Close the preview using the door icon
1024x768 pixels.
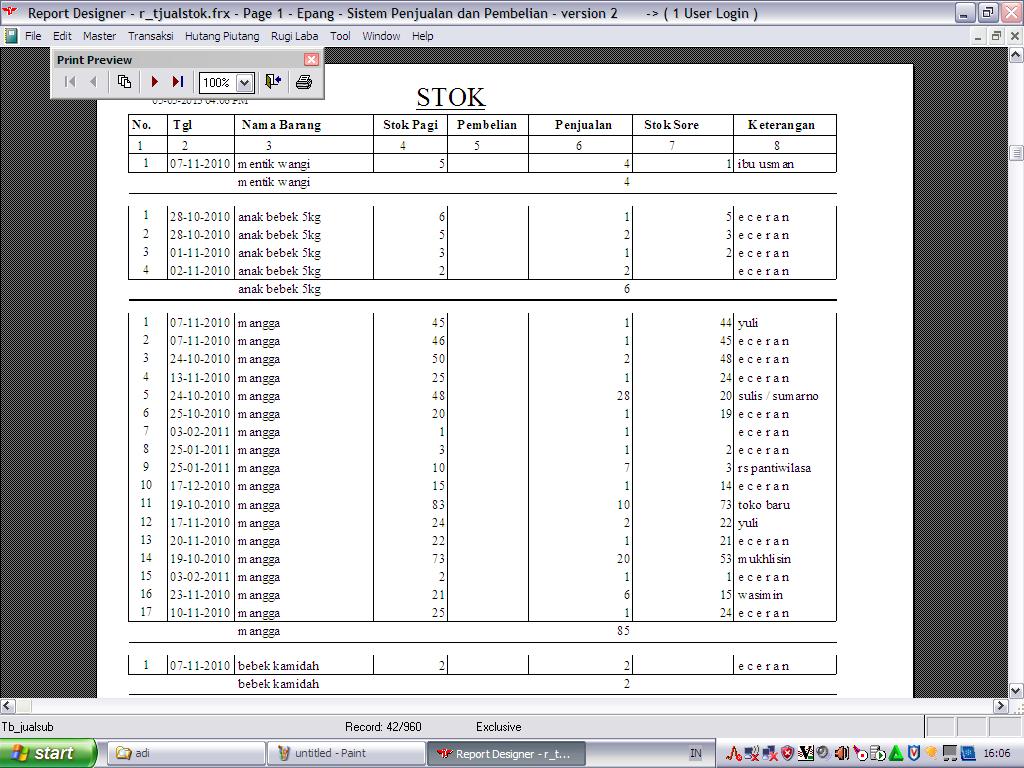pos(272,82)
